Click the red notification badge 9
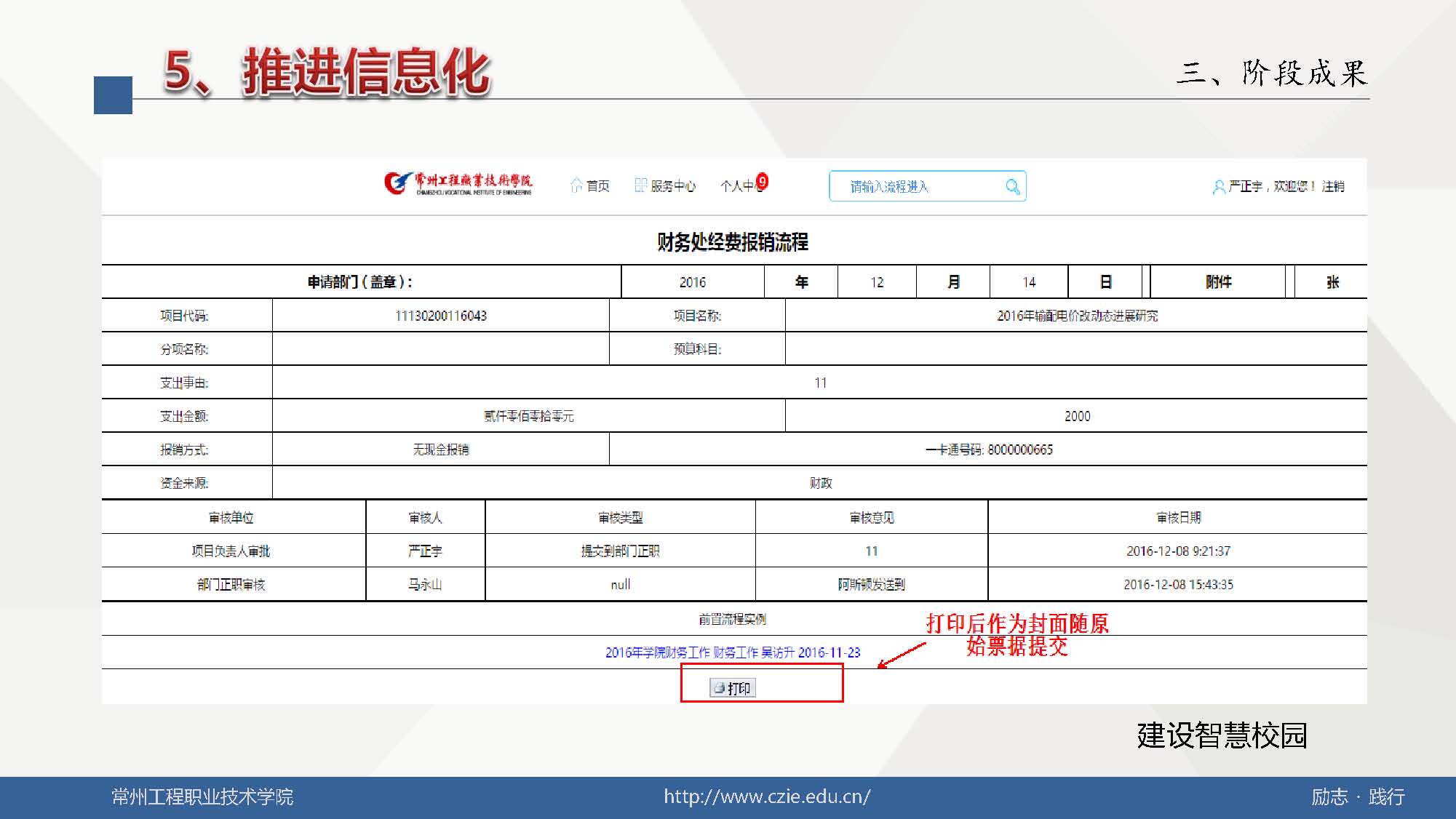This screenshot has height=819, width=1456. [x=762, y=181]
